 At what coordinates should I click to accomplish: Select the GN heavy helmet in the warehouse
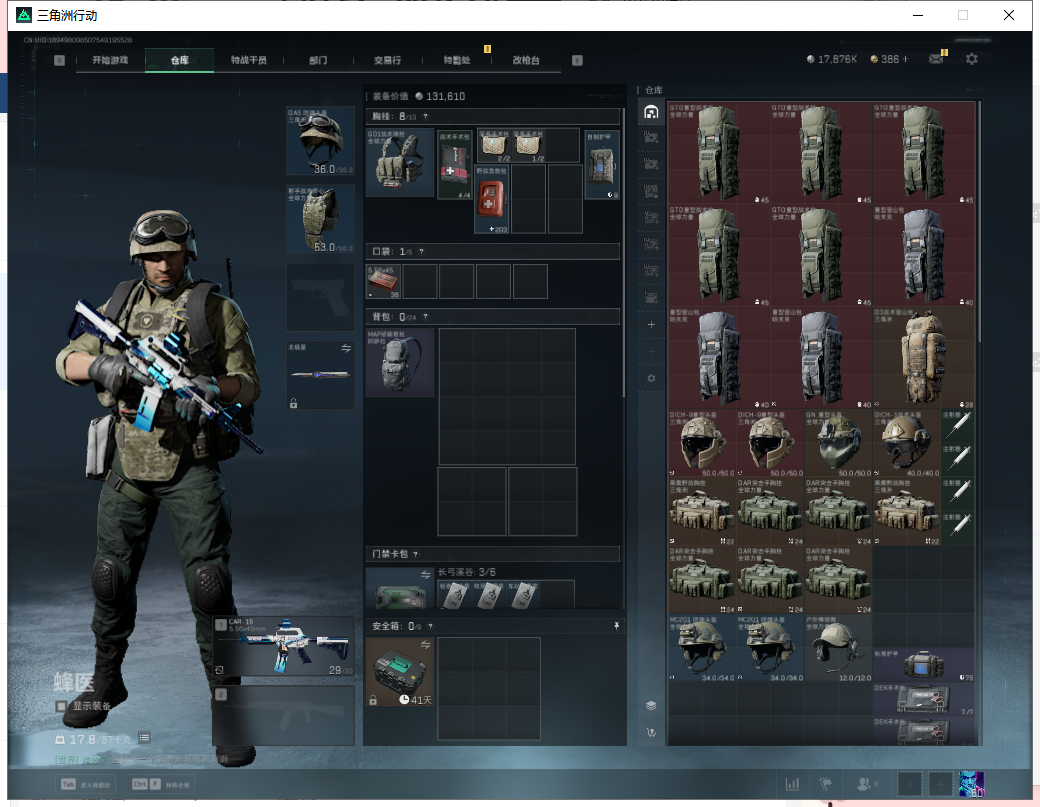coord(838,443)
